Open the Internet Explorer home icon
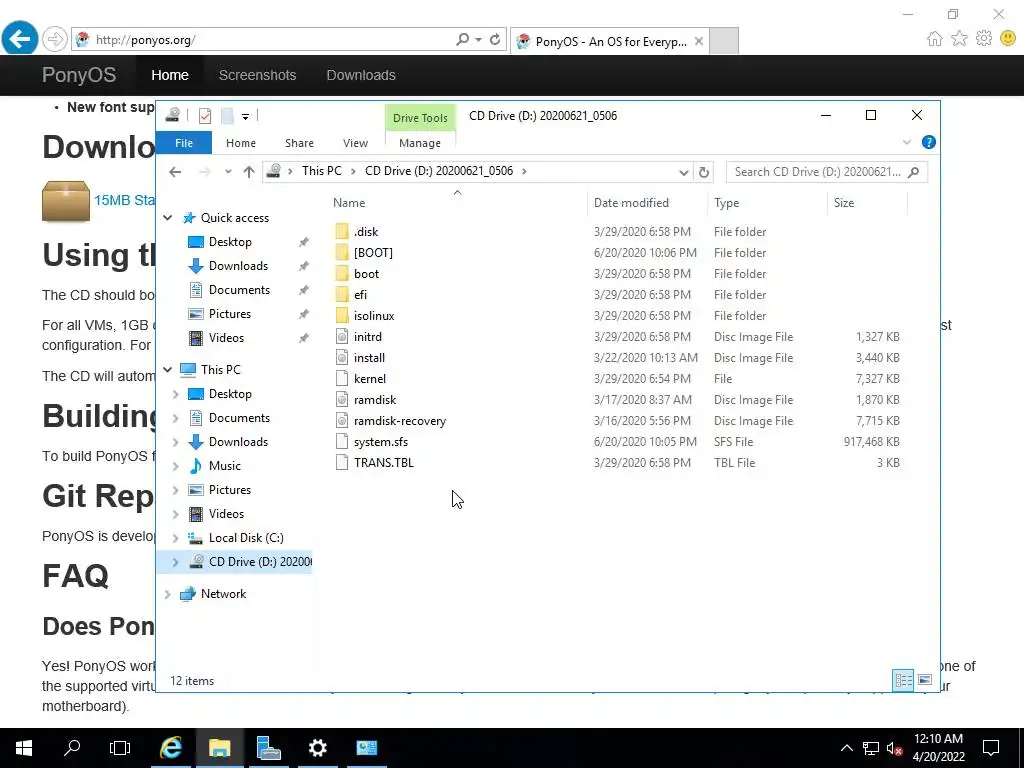Screen dimensions: 1024x768 click(x=935, y=39)
